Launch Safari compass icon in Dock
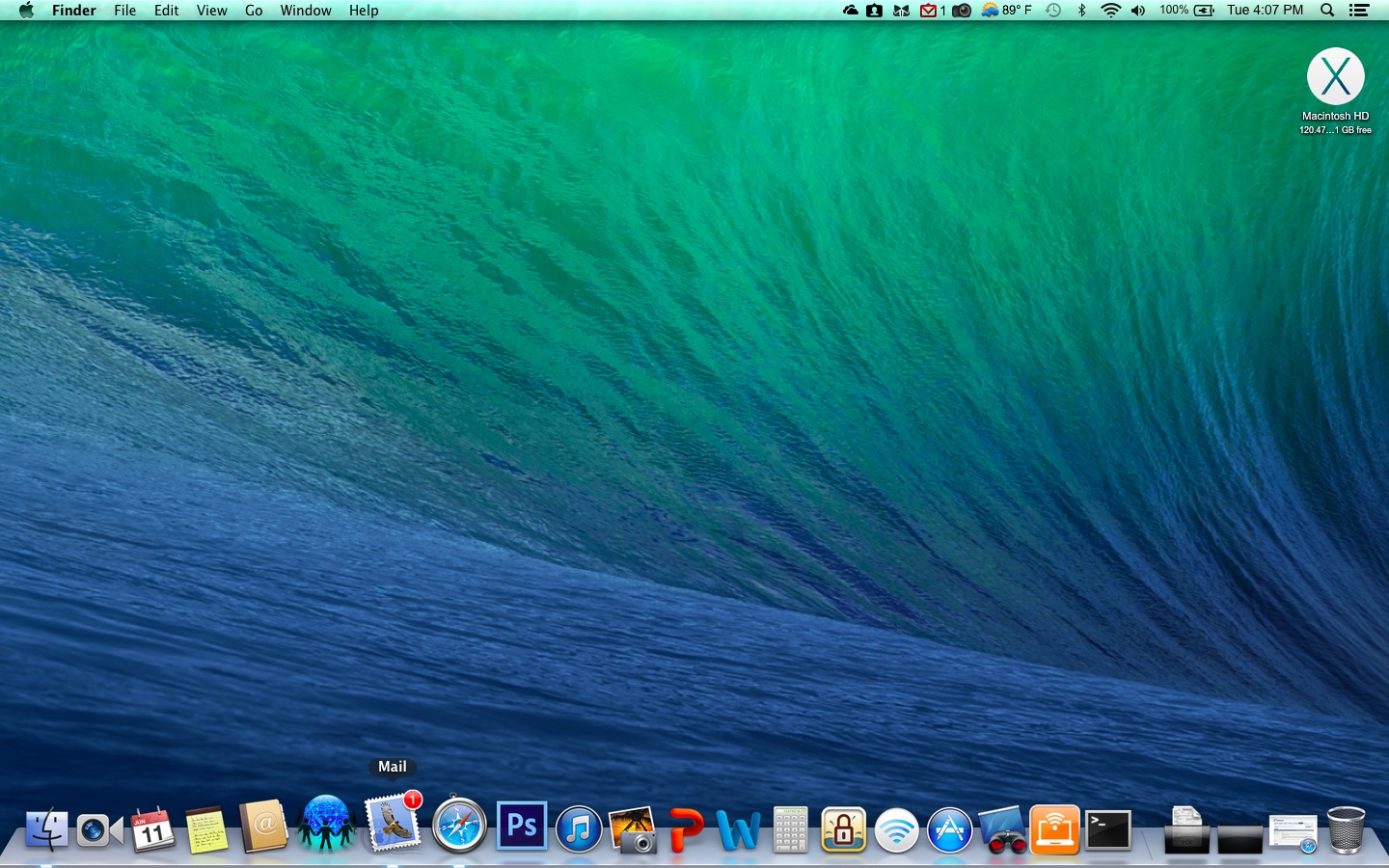This screenshot has height=868, width=1389. [459, 825]
